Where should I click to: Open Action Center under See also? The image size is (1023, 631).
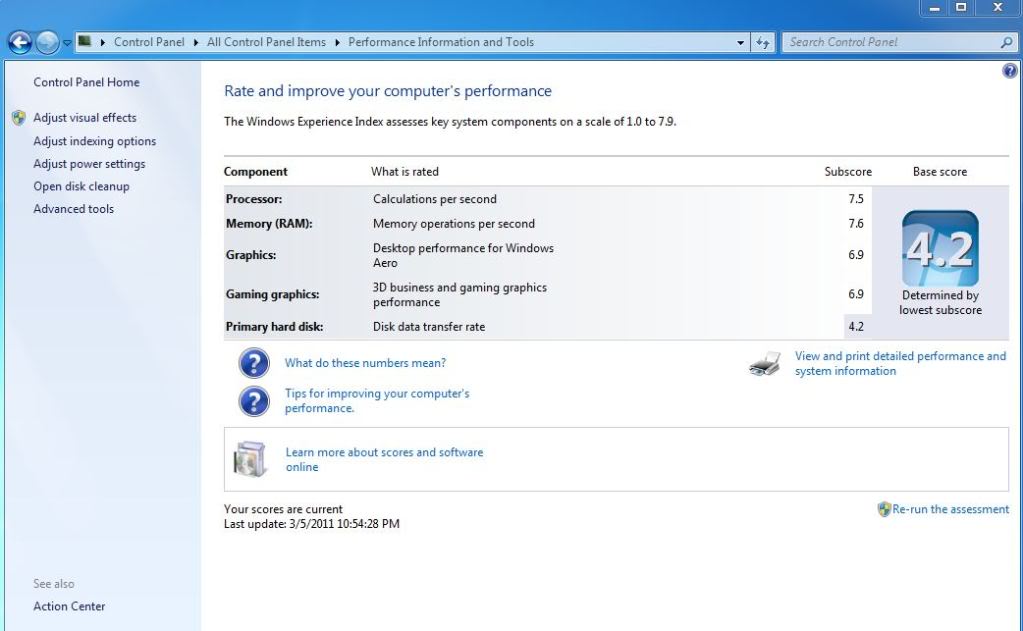pyautogui.click(x=69, y=606)
